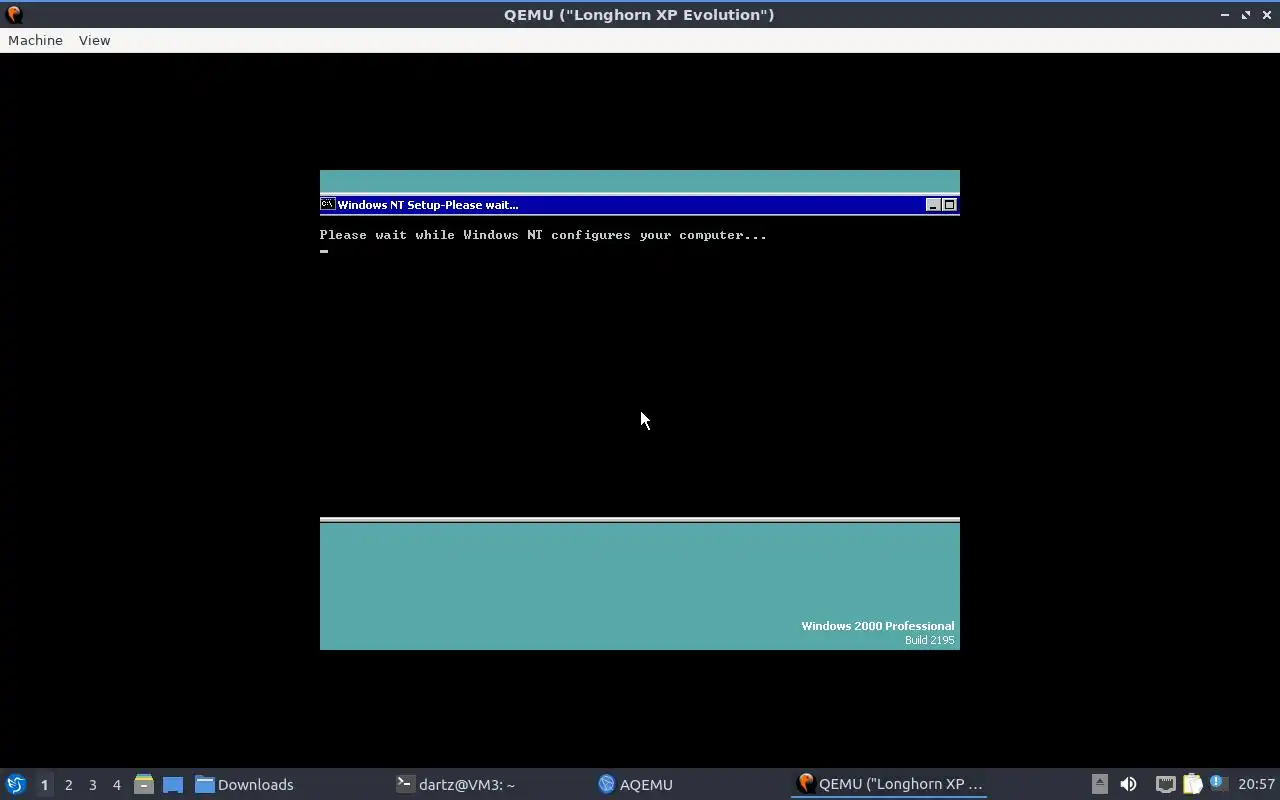Switch to workspace 1 in pager
The width and height of the screenshot is (1280, 800).
click(x=44, y=785)
